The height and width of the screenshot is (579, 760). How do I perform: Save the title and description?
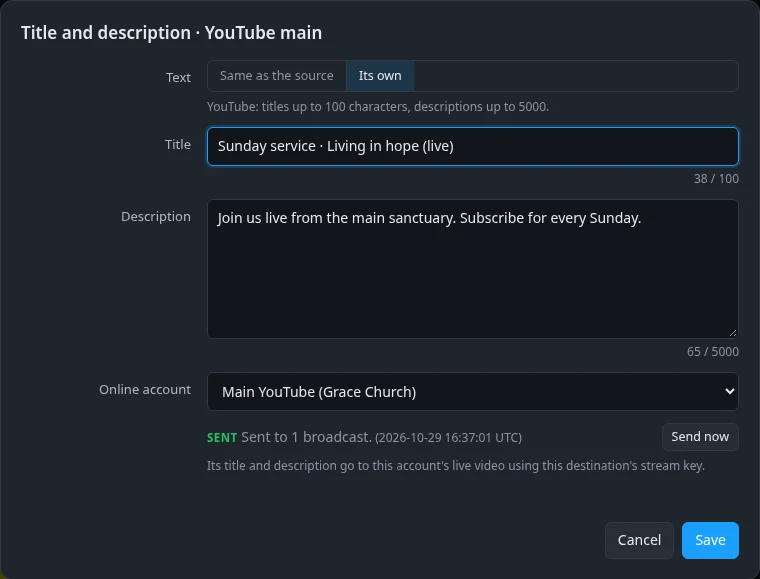click(710, 540)
